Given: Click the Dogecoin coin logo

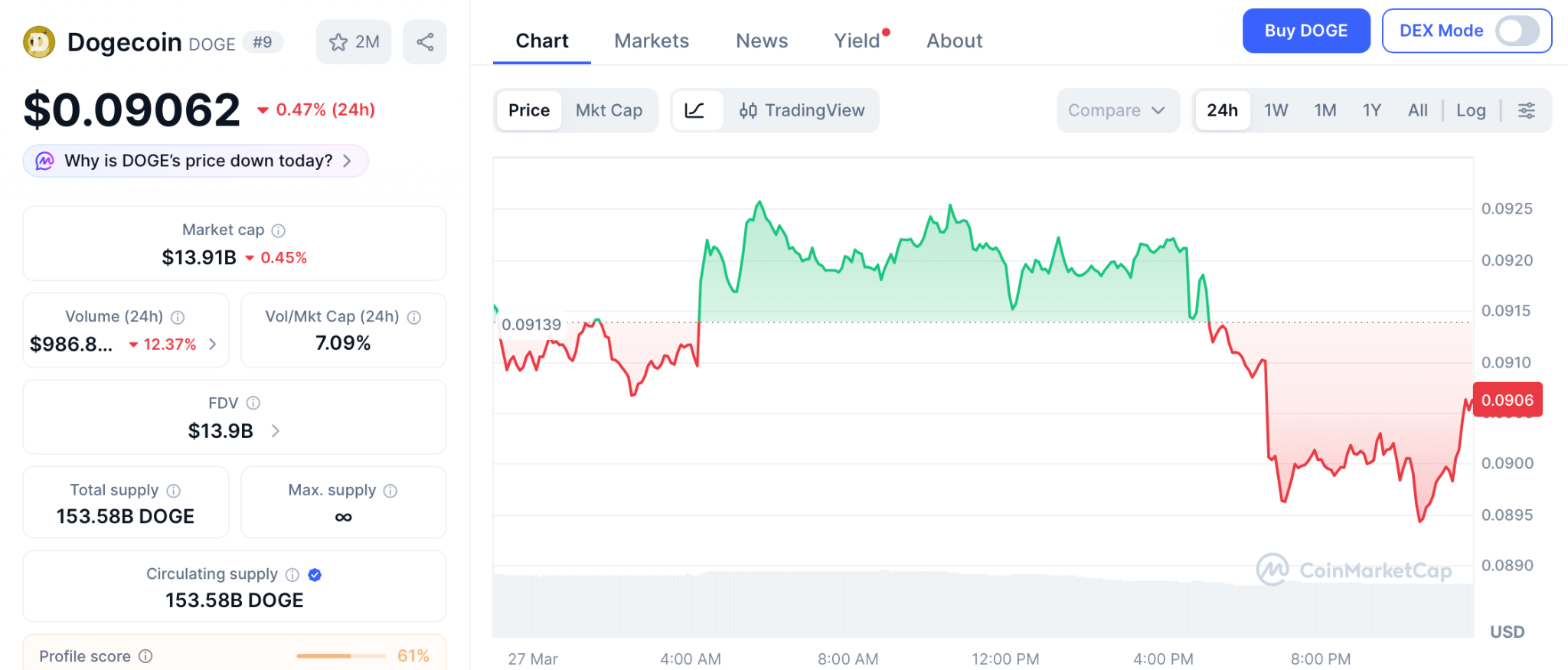Looking at the screenshot, I should tap(39, 42).
